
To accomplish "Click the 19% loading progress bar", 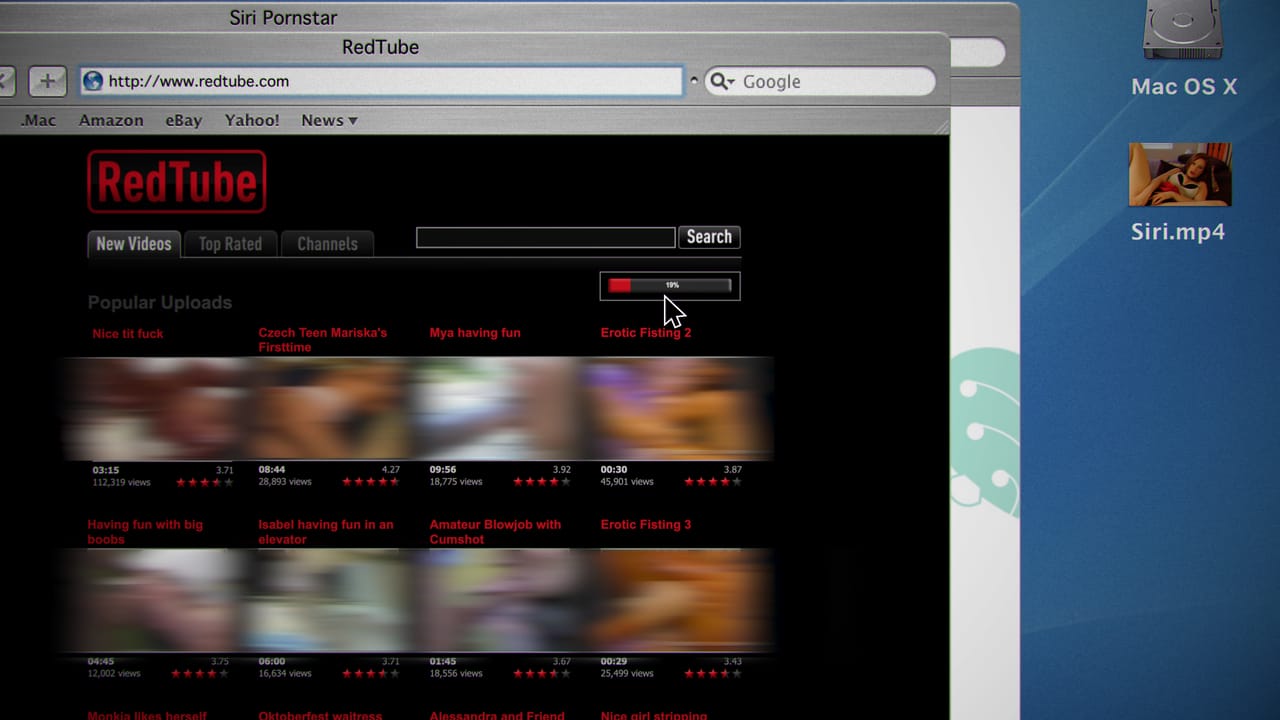I will [x=670, y=286].
